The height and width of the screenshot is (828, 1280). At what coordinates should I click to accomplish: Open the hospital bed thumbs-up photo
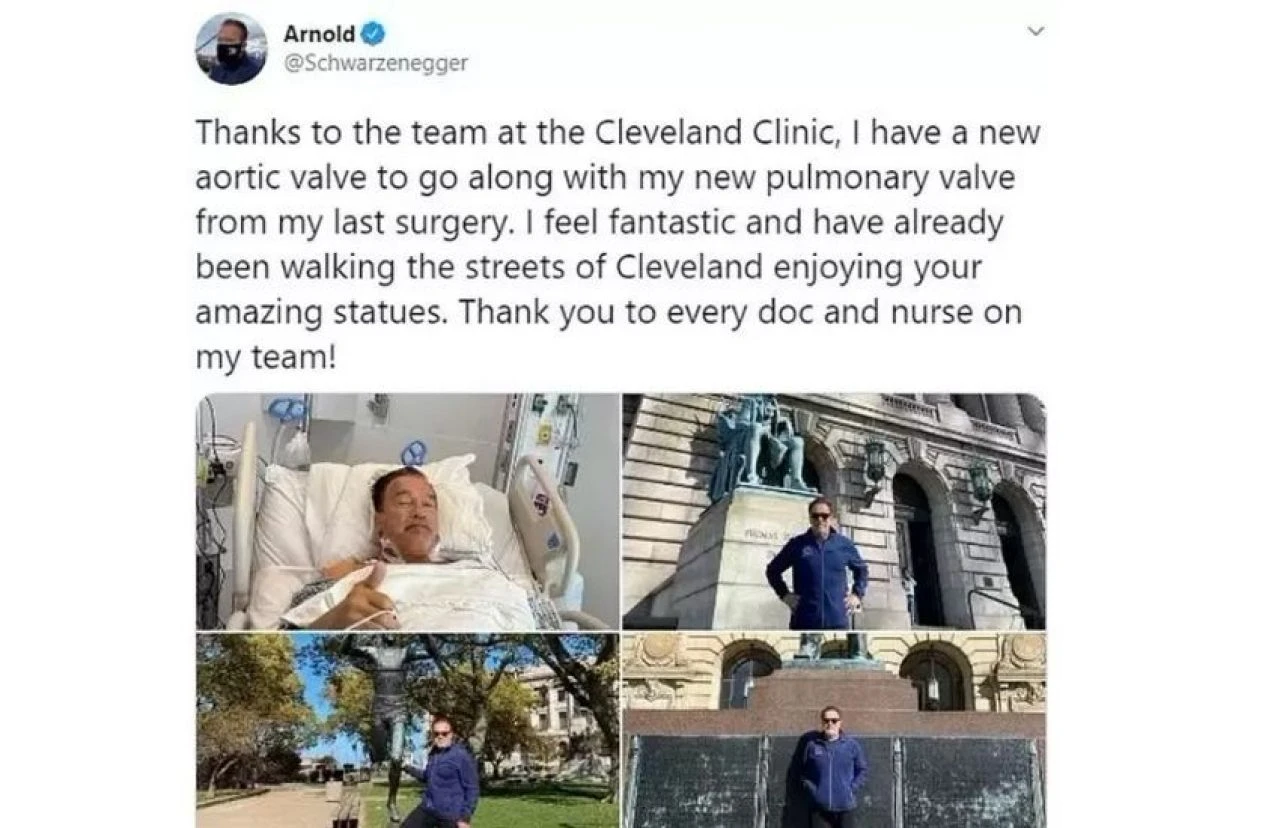point(408,511)
